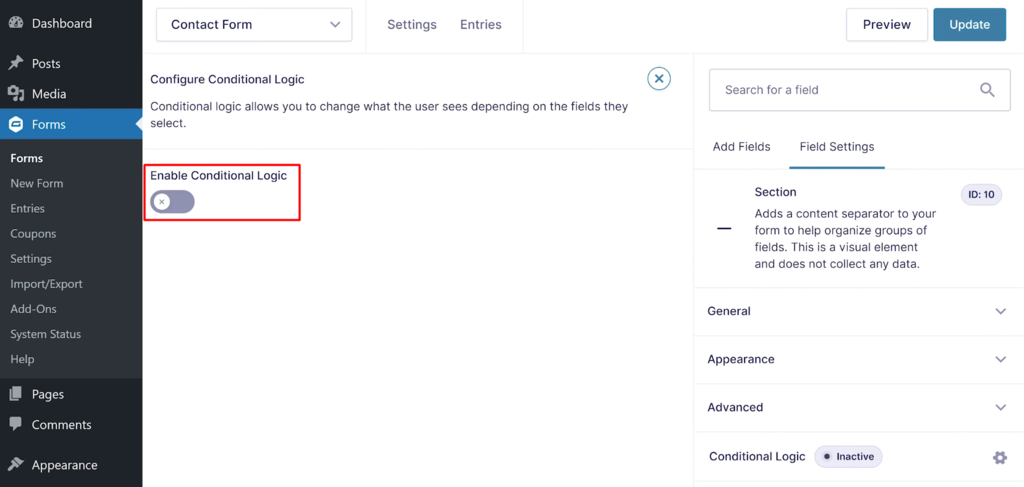1024x487 pixels.
Task: Click the Posts pushpin icon
Action: [x=16, y=63]
